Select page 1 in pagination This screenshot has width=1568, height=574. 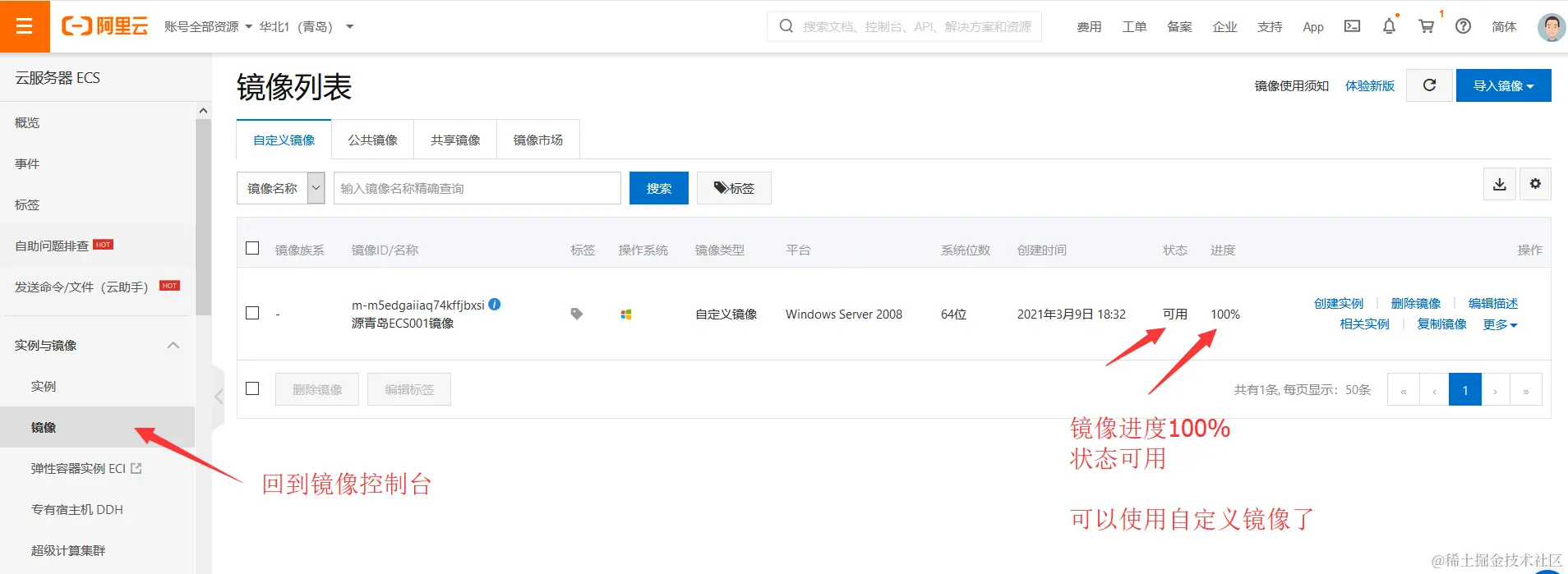(1465, 389)
